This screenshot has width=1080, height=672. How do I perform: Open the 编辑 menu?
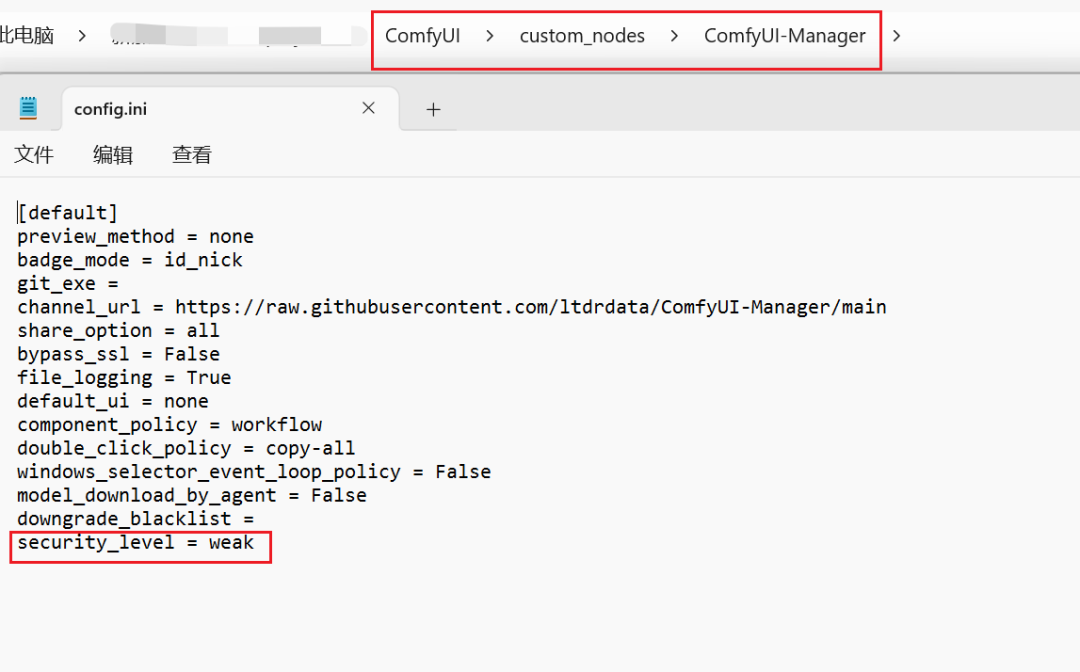(113, 154)
